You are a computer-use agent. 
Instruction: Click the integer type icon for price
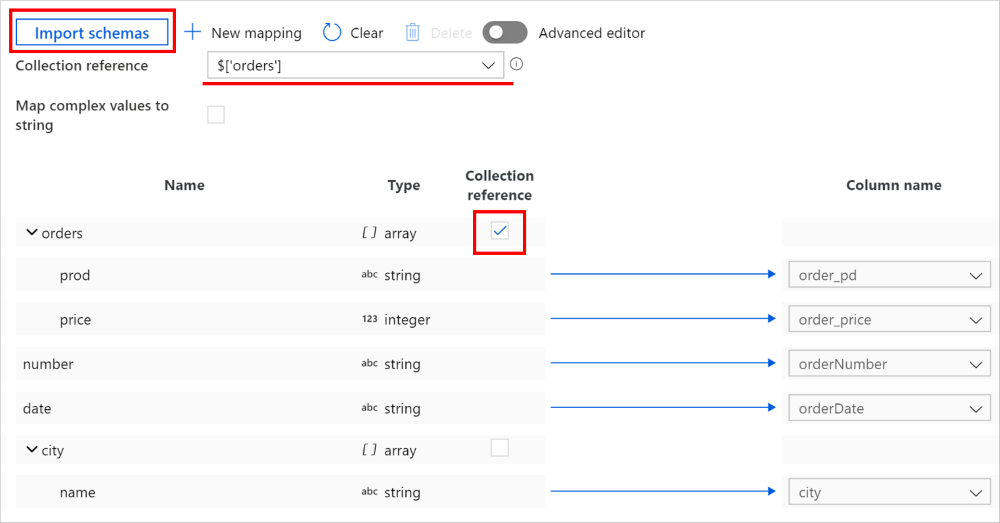pos(369,320)
